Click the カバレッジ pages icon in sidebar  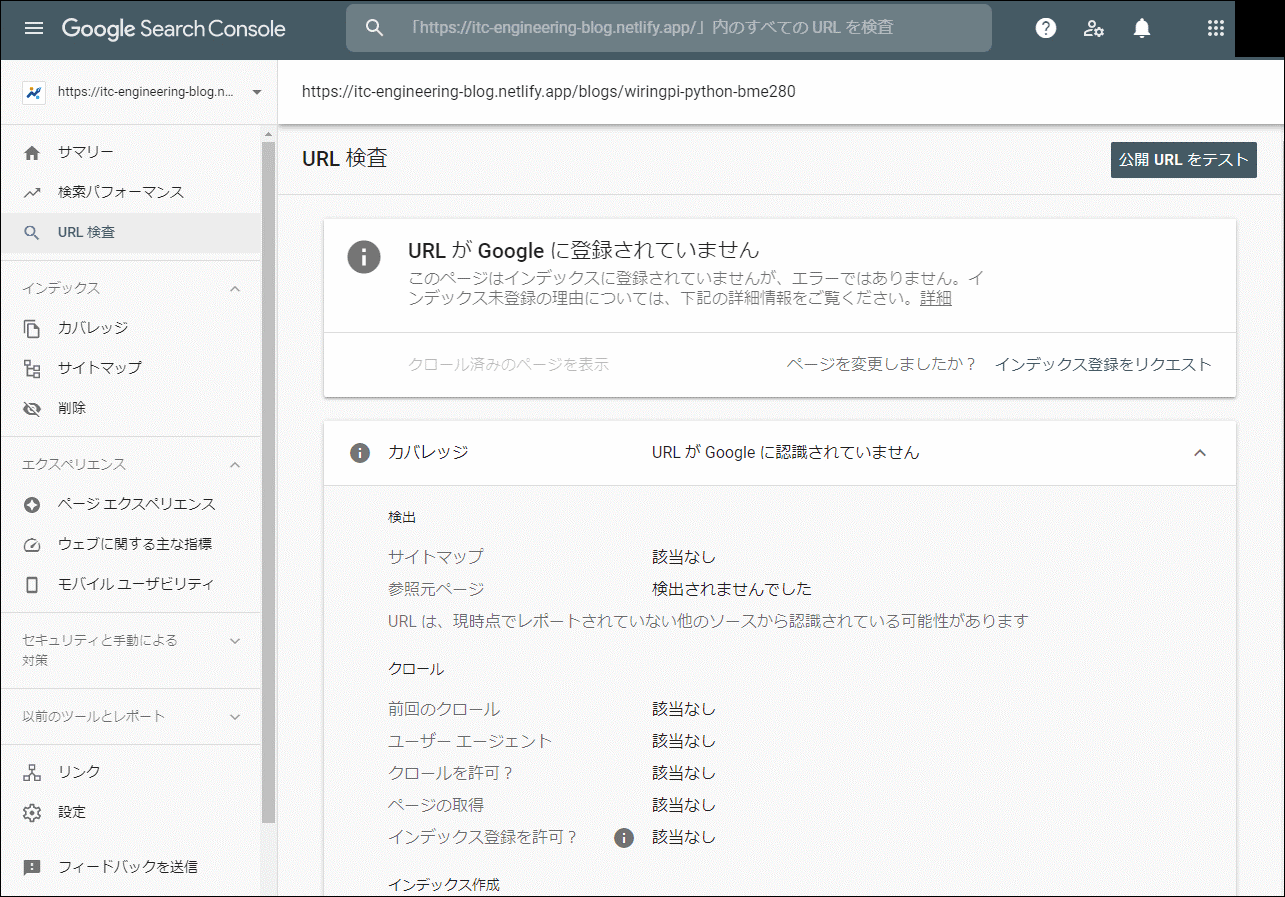pyautogui.click(x=32, y=328)
